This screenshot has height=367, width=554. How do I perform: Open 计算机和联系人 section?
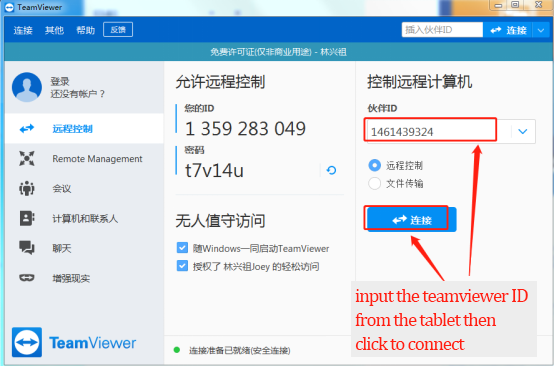point(84,218)
